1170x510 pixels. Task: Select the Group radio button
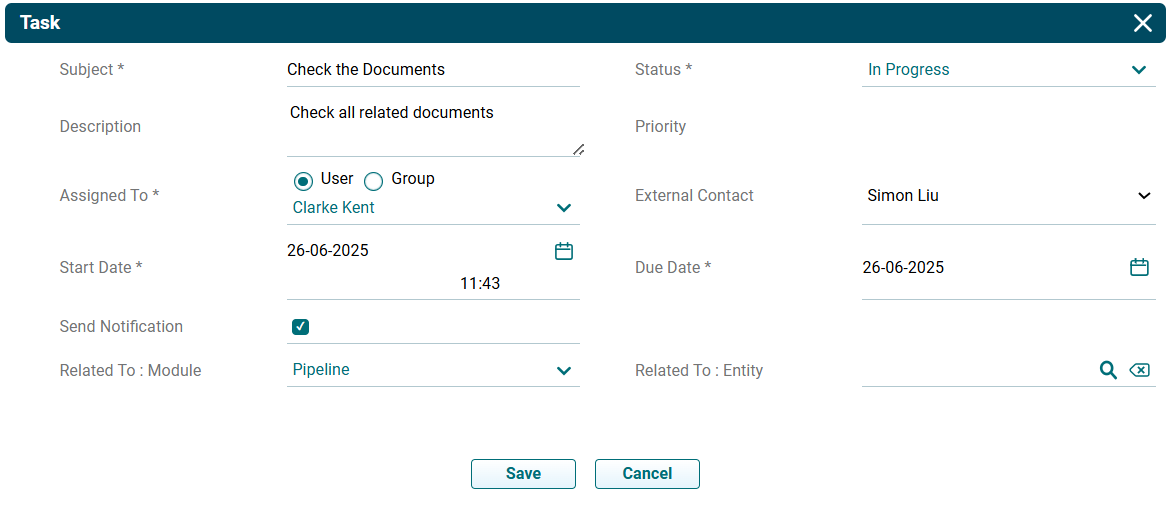373,181
